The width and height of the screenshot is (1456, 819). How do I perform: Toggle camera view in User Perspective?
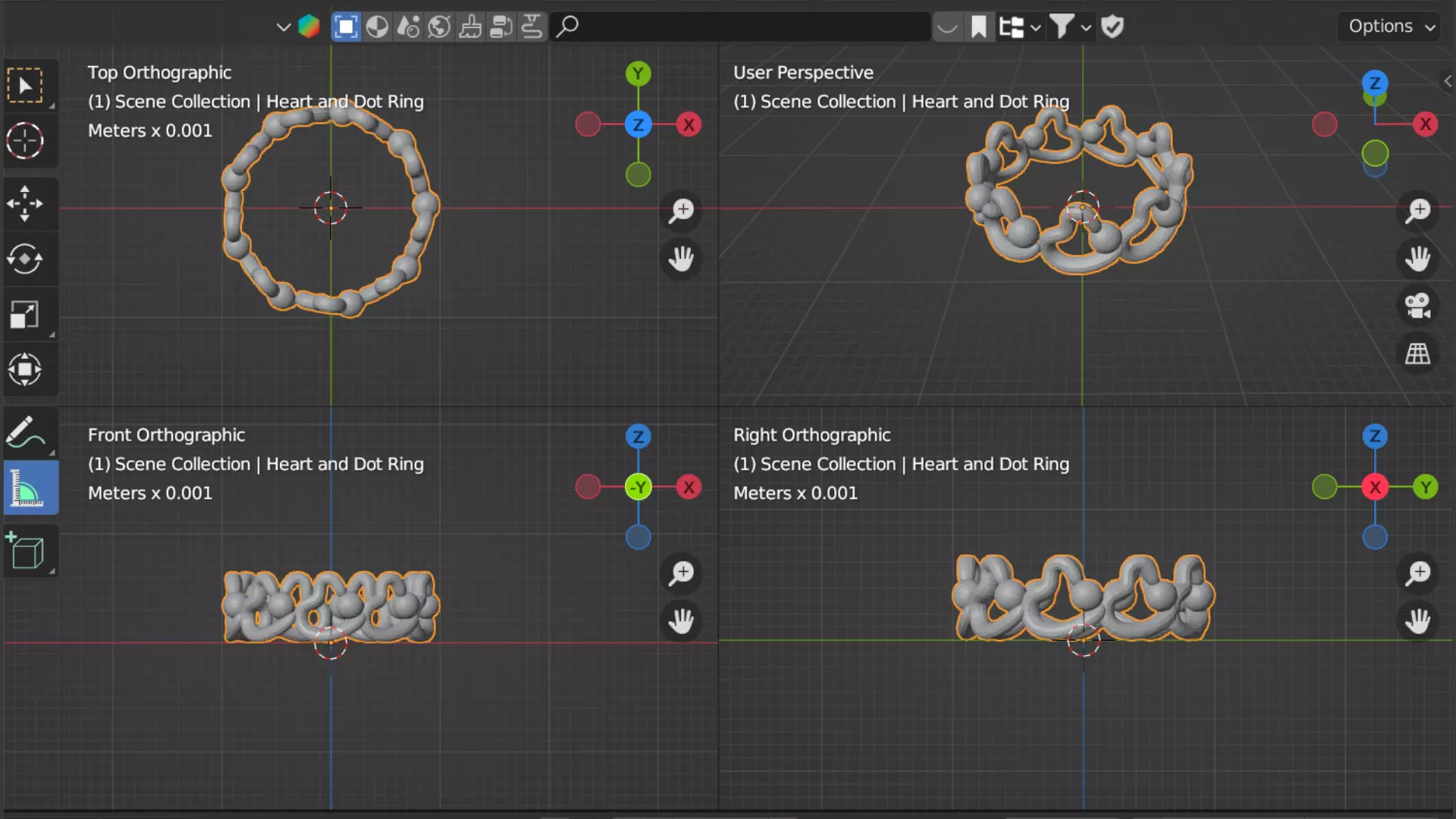coord(1417,306)
